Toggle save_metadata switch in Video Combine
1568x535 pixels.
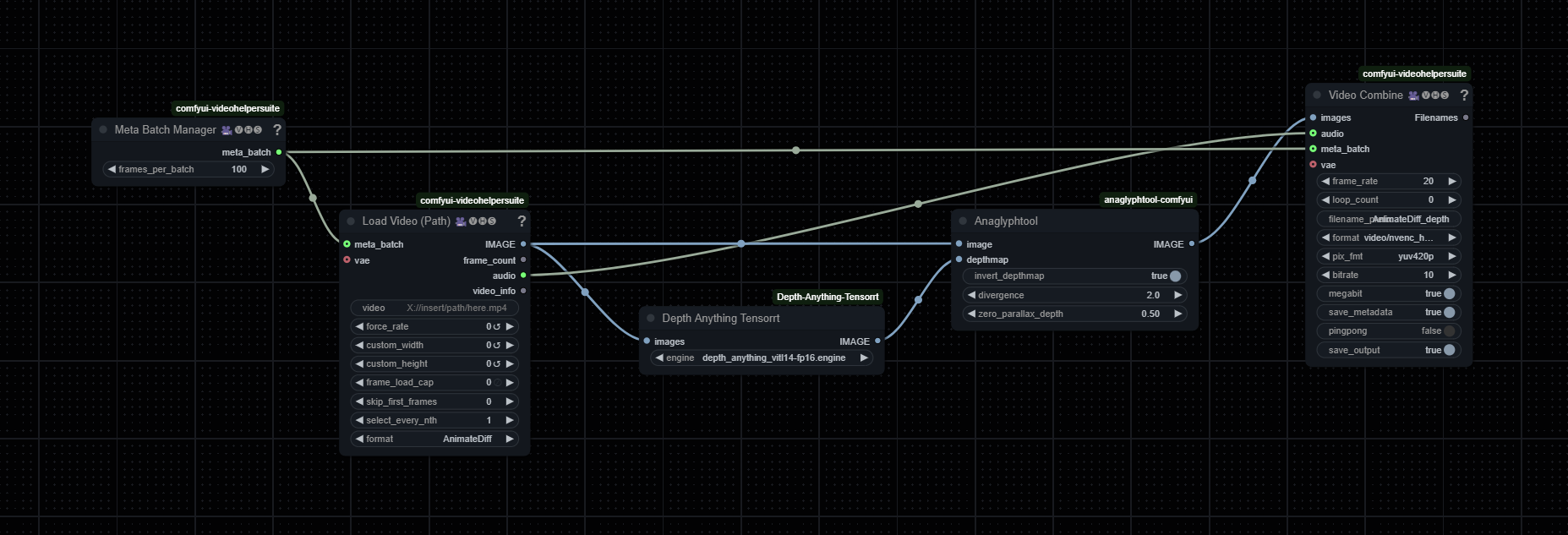point(1450,312)
